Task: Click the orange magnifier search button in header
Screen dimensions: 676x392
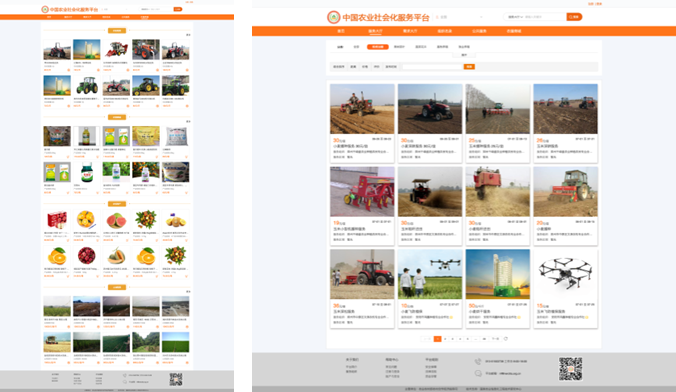Action: pyautogui.click(x=574, y=17)
